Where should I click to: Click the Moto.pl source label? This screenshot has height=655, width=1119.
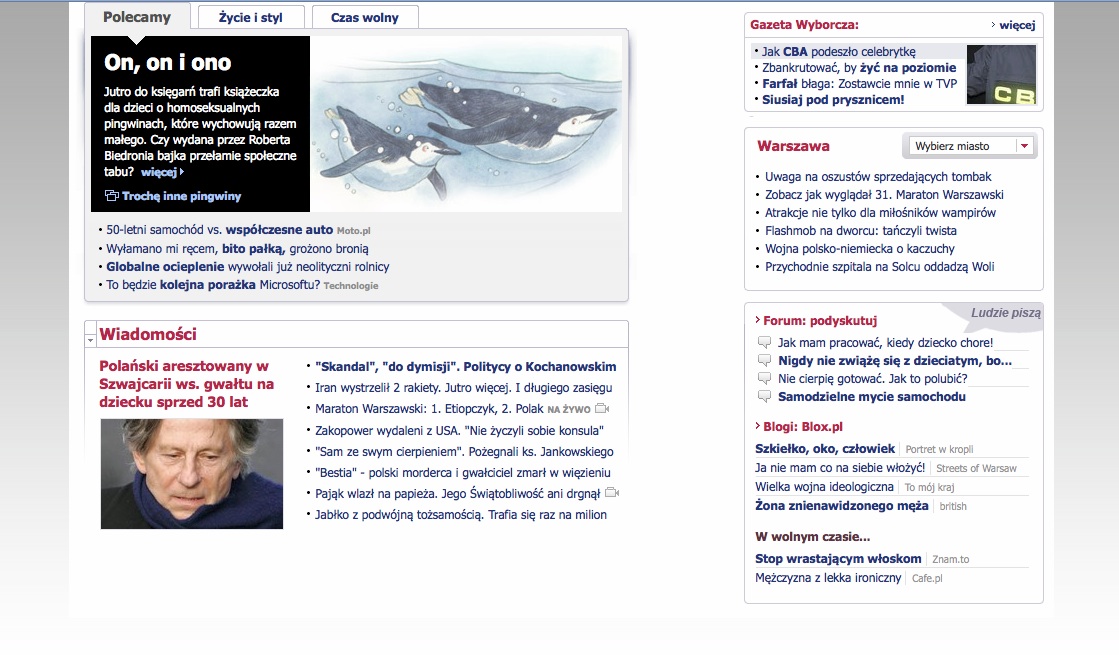pyautogui.click(x=353, y=231)
